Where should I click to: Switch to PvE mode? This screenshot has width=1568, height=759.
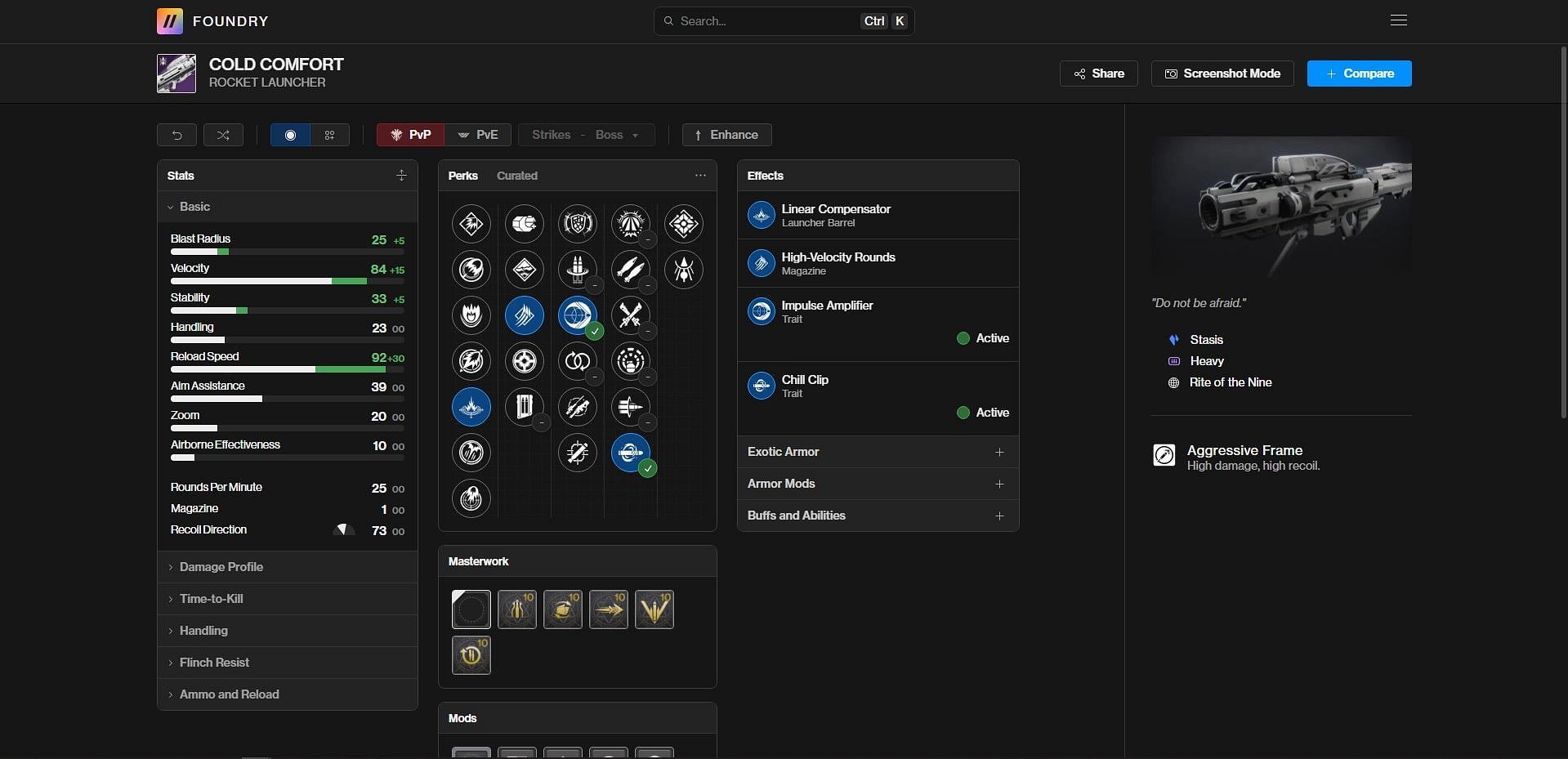[478, 135]
